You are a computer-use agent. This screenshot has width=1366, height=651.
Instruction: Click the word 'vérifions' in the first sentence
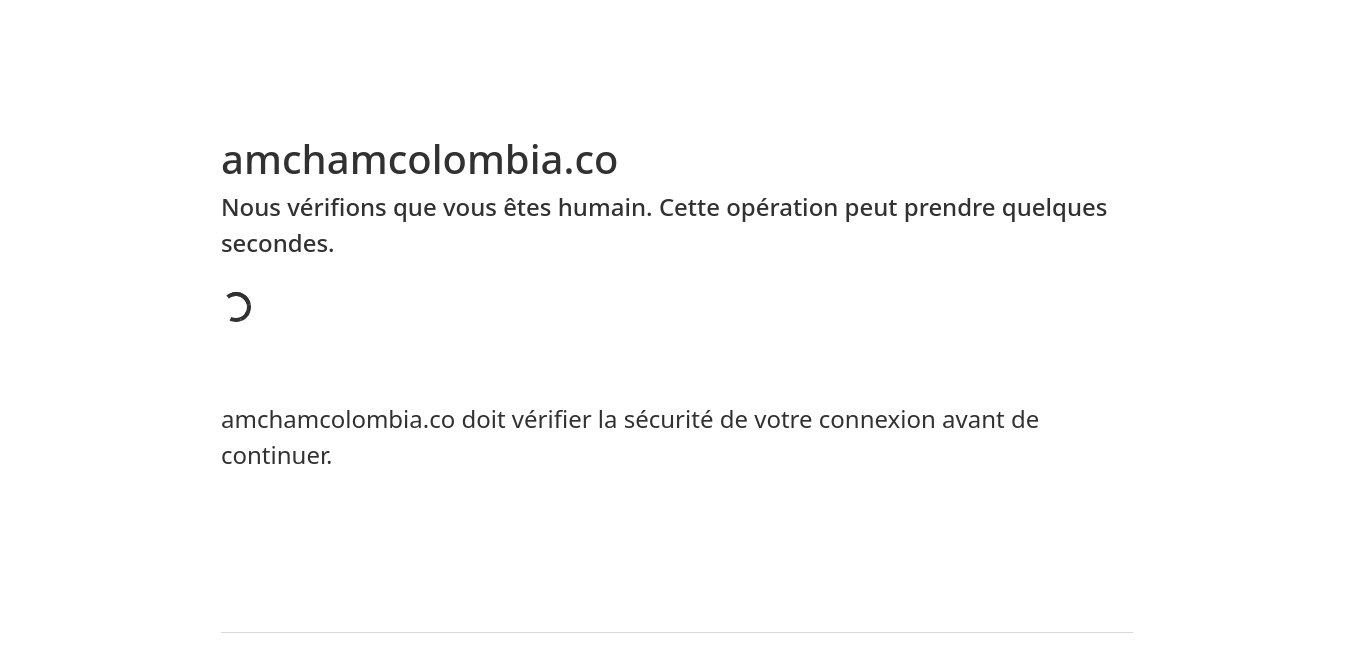(x=336, y=208)
